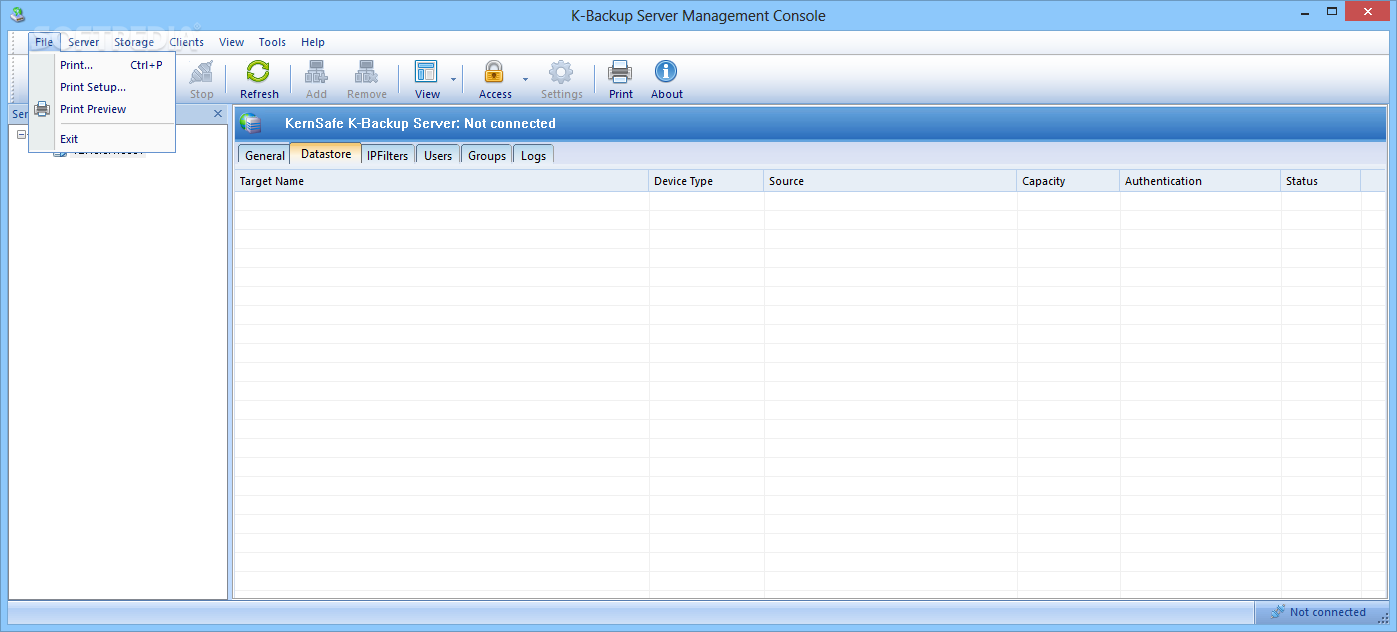Collapse the server tree root node
The height and width of the screenshot is (632, 1397).
[x=22, y=135]
